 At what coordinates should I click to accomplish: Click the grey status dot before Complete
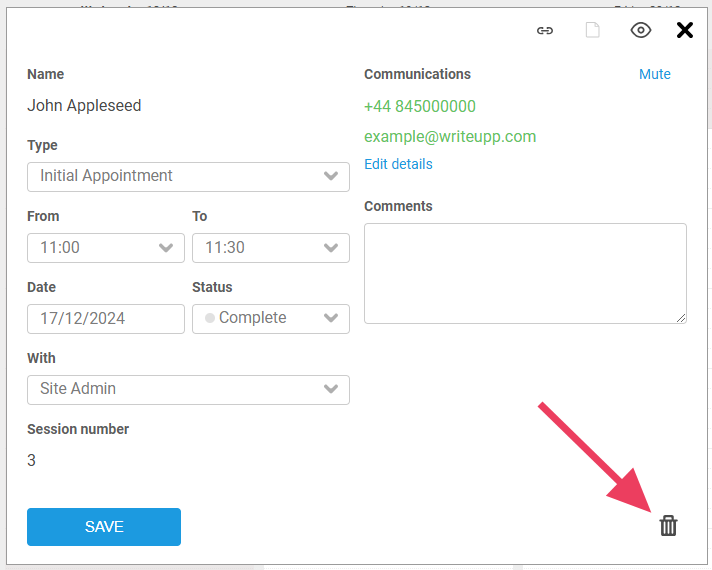pos(210,318)
